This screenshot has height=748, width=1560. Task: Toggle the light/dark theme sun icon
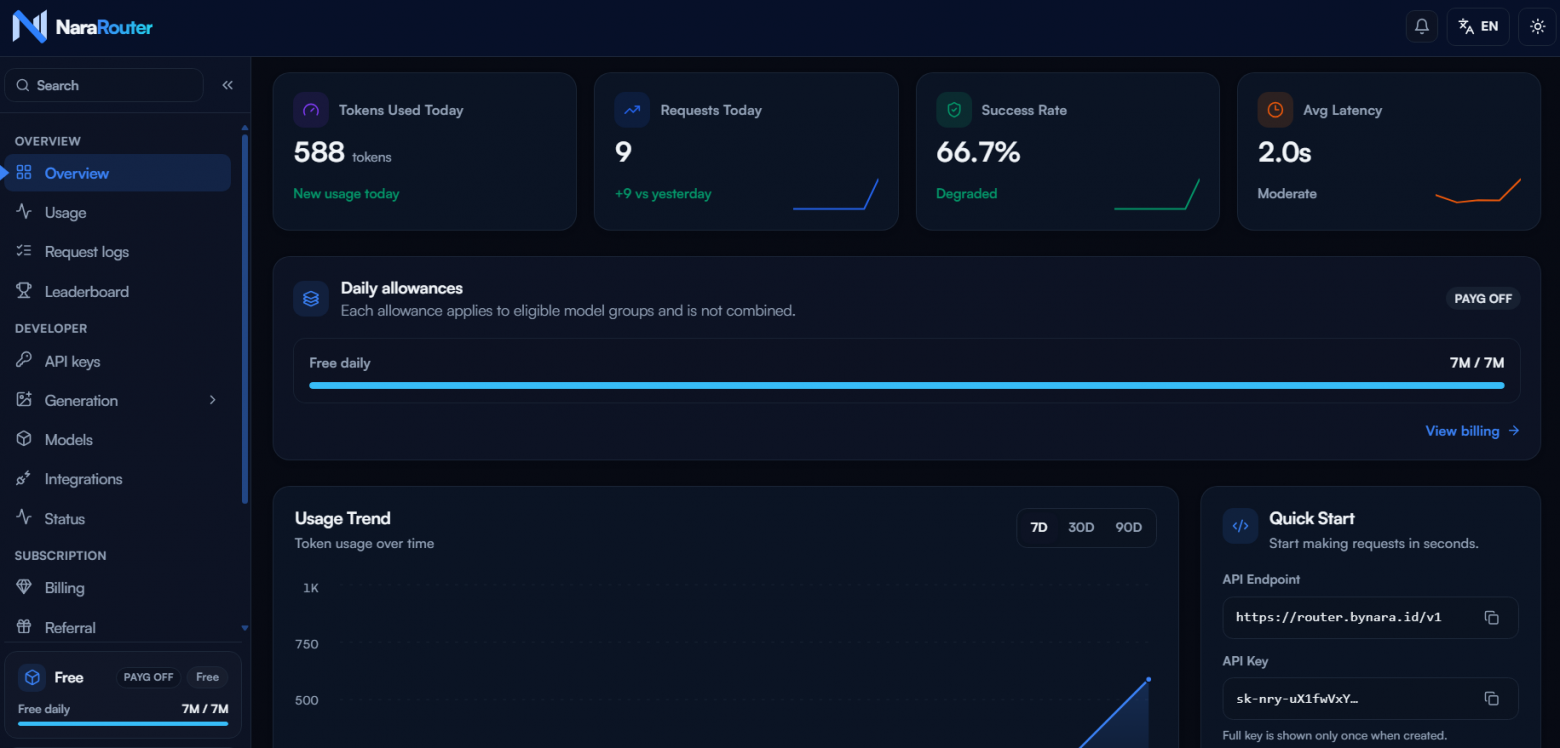(1537, 27)
